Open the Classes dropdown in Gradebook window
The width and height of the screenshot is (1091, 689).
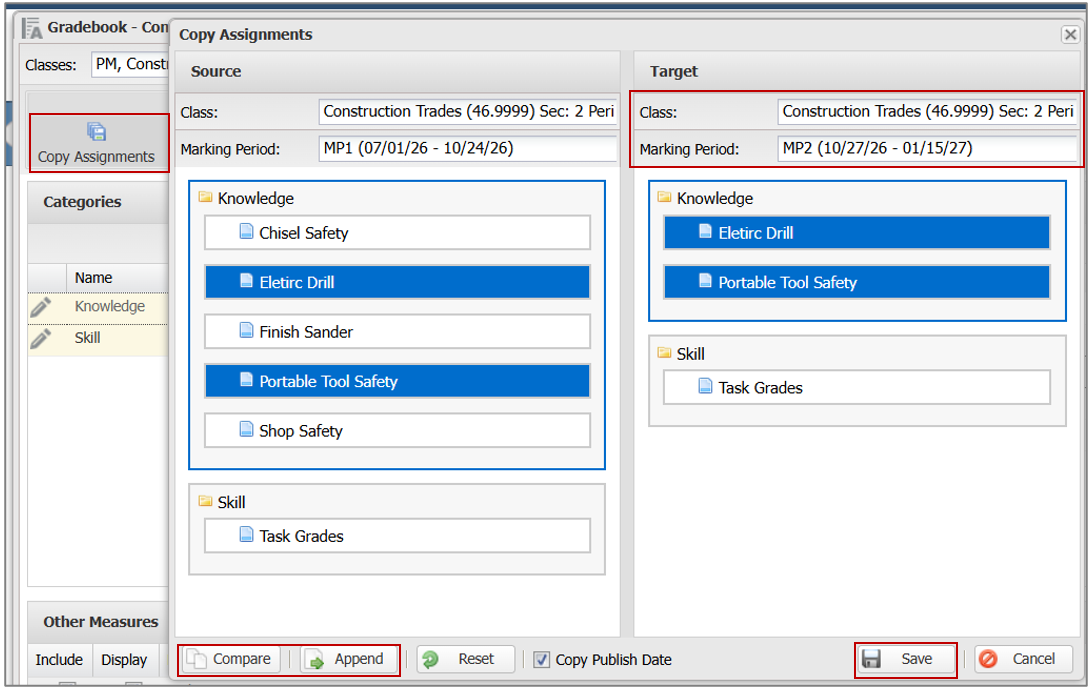[x=130, y=65]
